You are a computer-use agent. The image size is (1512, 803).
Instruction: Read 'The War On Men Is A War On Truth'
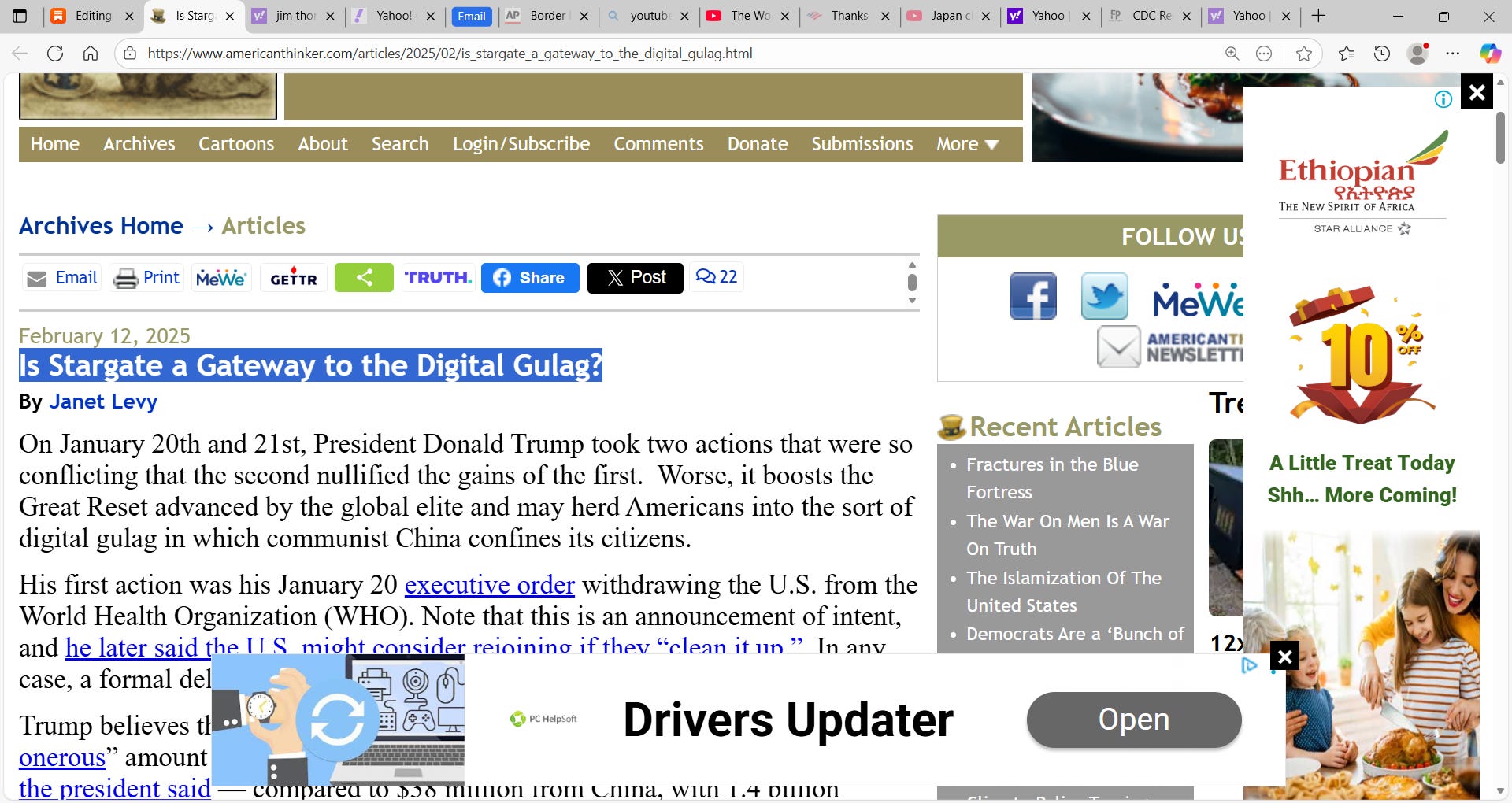[x=1068, y=535]
